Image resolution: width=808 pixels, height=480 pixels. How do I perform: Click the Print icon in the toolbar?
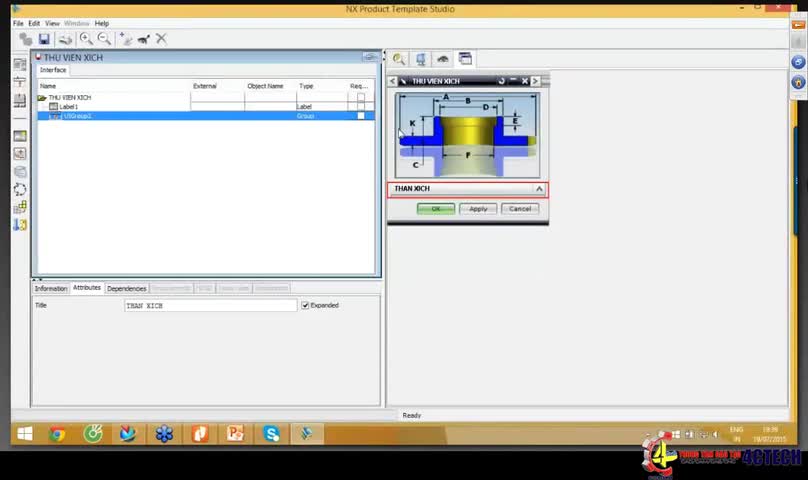65,39
